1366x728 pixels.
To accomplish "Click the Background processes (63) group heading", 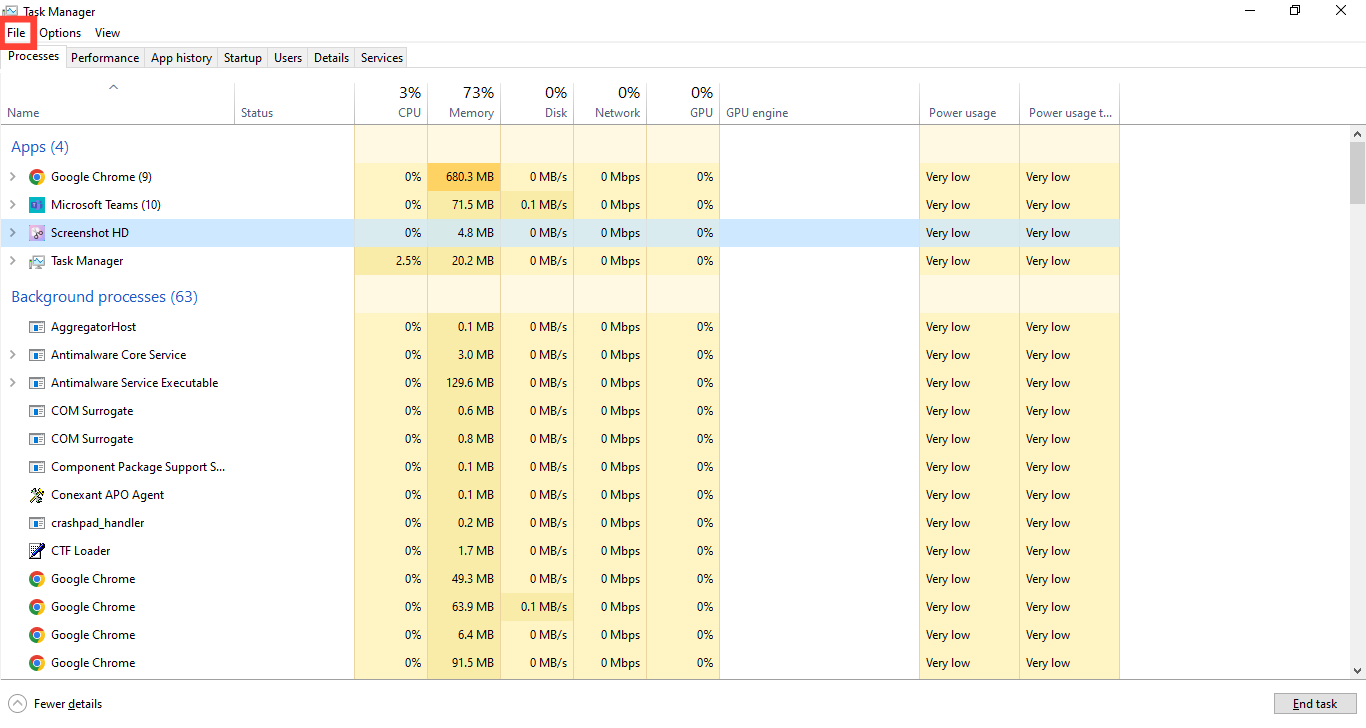I will tap(104, 297).
